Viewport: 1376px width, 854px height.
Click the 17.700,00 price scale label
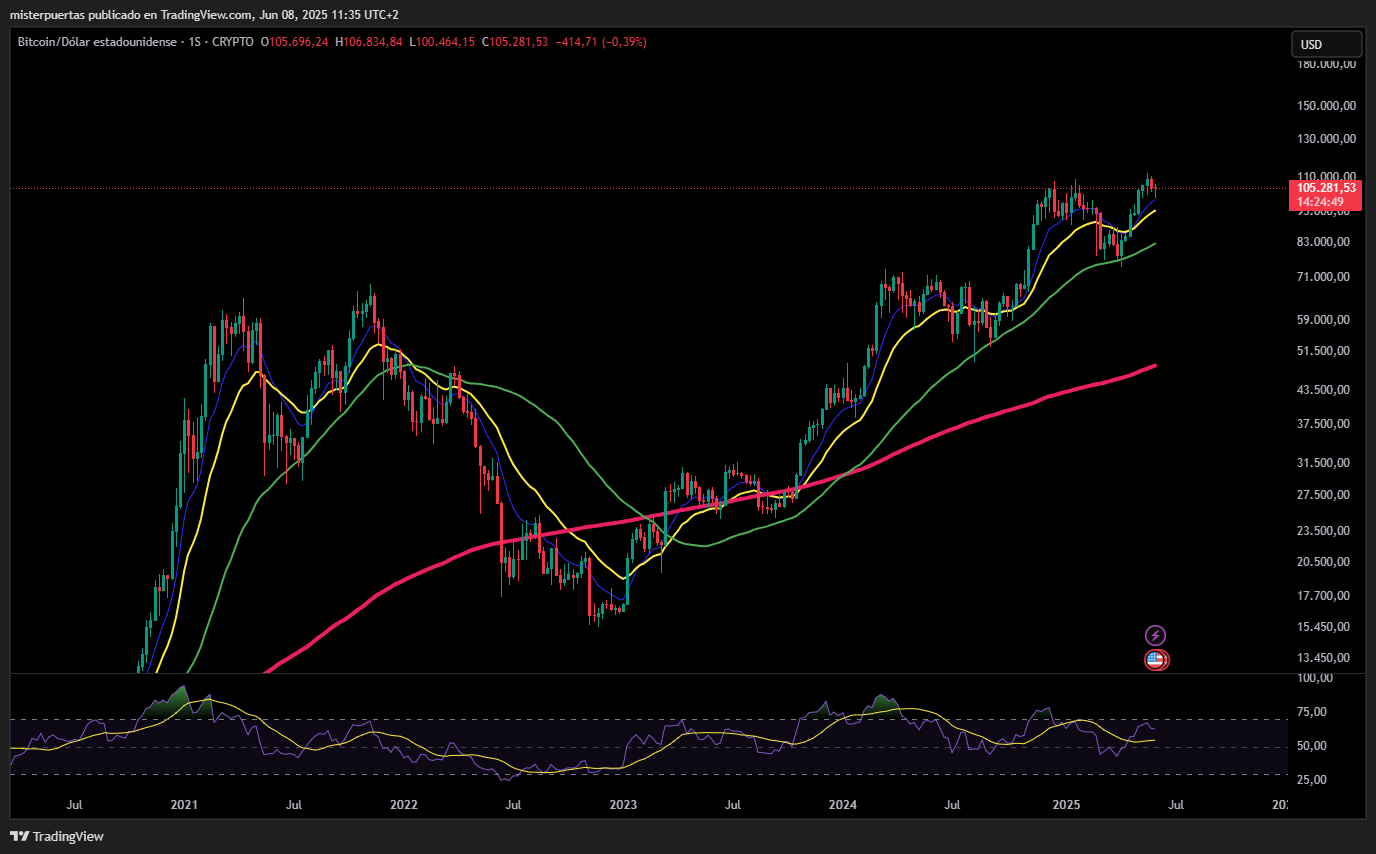tap(1325, 596)
